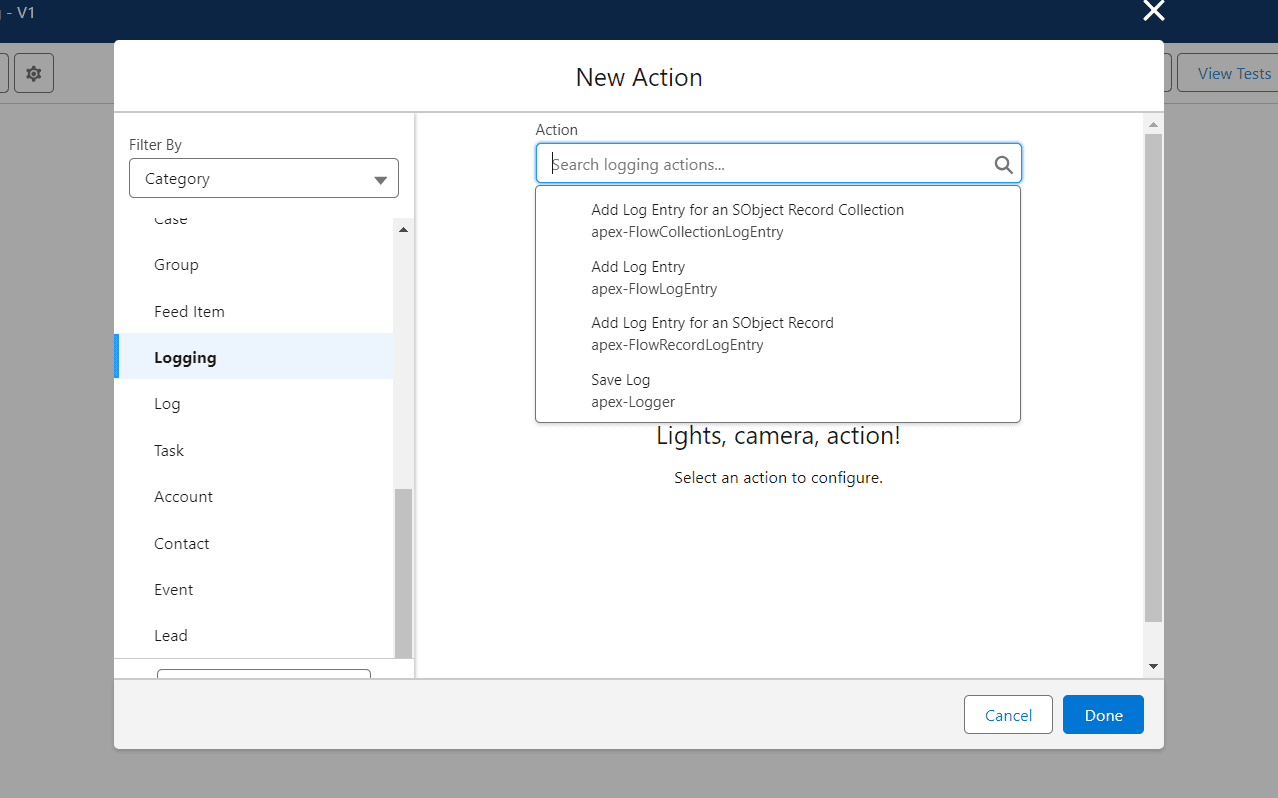Click the category list scrollbar thumb

[x=403, y=572]
